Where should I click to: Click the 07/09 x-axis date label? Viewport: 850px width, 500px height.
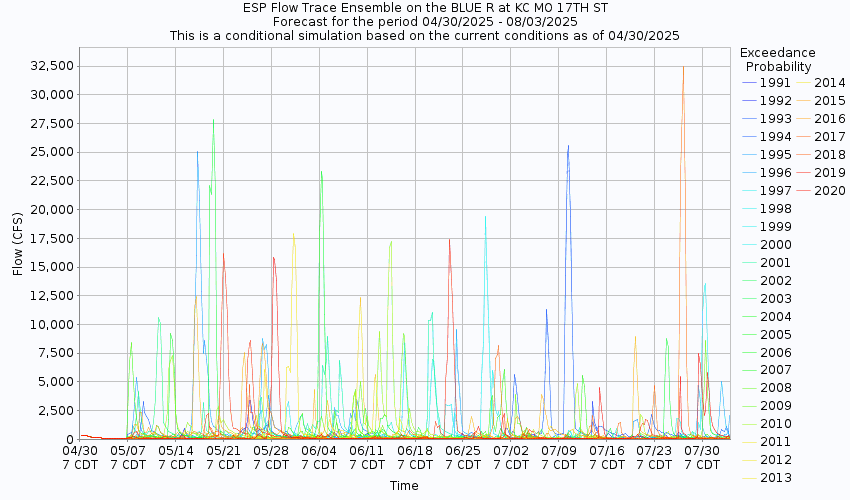coord(559,451)
